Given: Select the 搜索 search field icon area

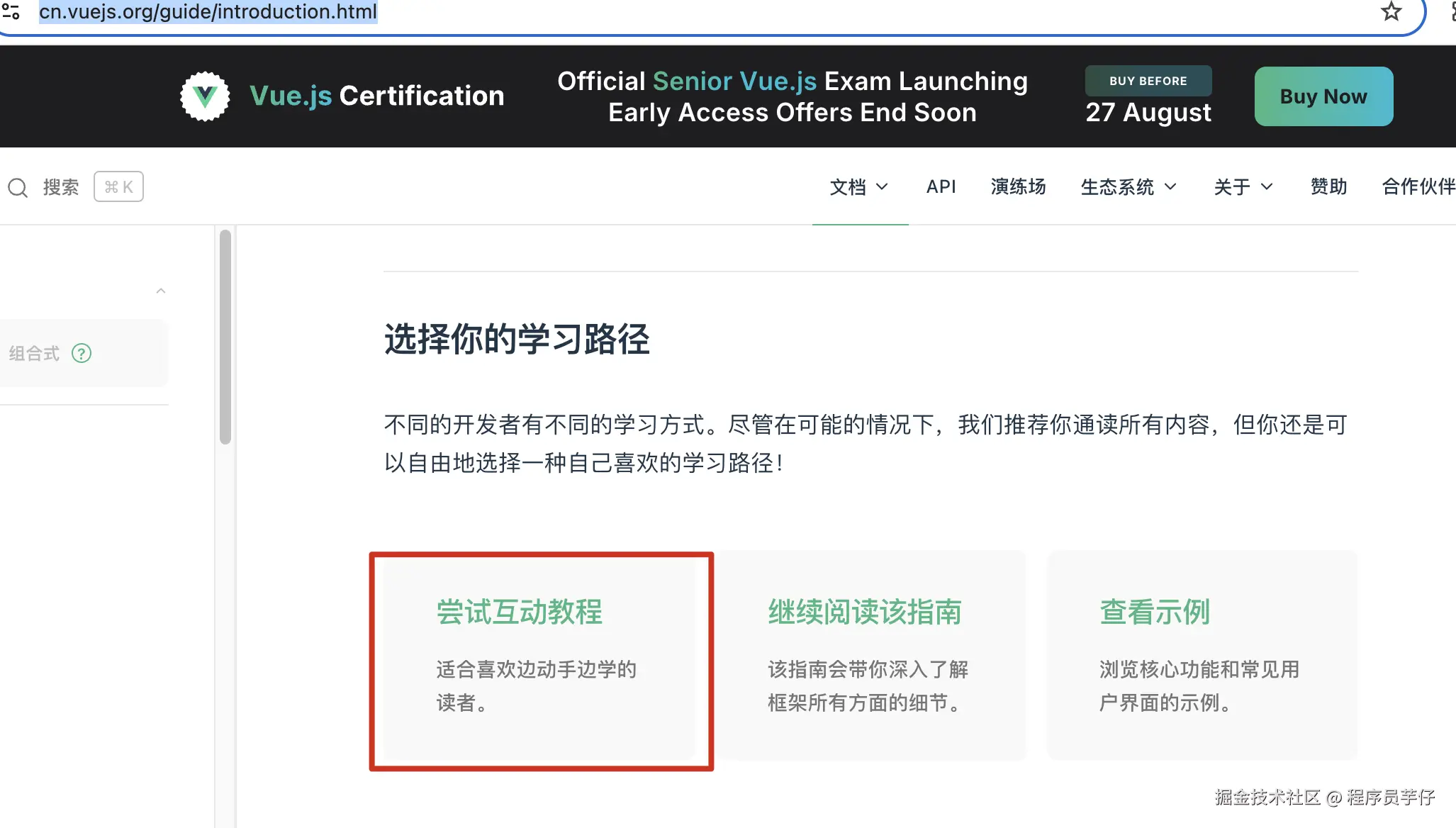Looking at the screenshot, I should click(x=60, y=186).
